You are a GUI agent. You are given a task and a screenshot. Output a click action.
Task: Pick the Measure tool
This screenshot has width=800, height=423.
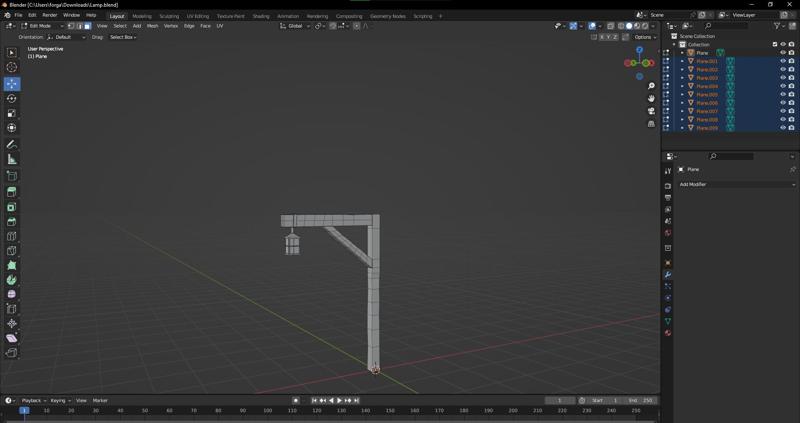coord(12,159)
